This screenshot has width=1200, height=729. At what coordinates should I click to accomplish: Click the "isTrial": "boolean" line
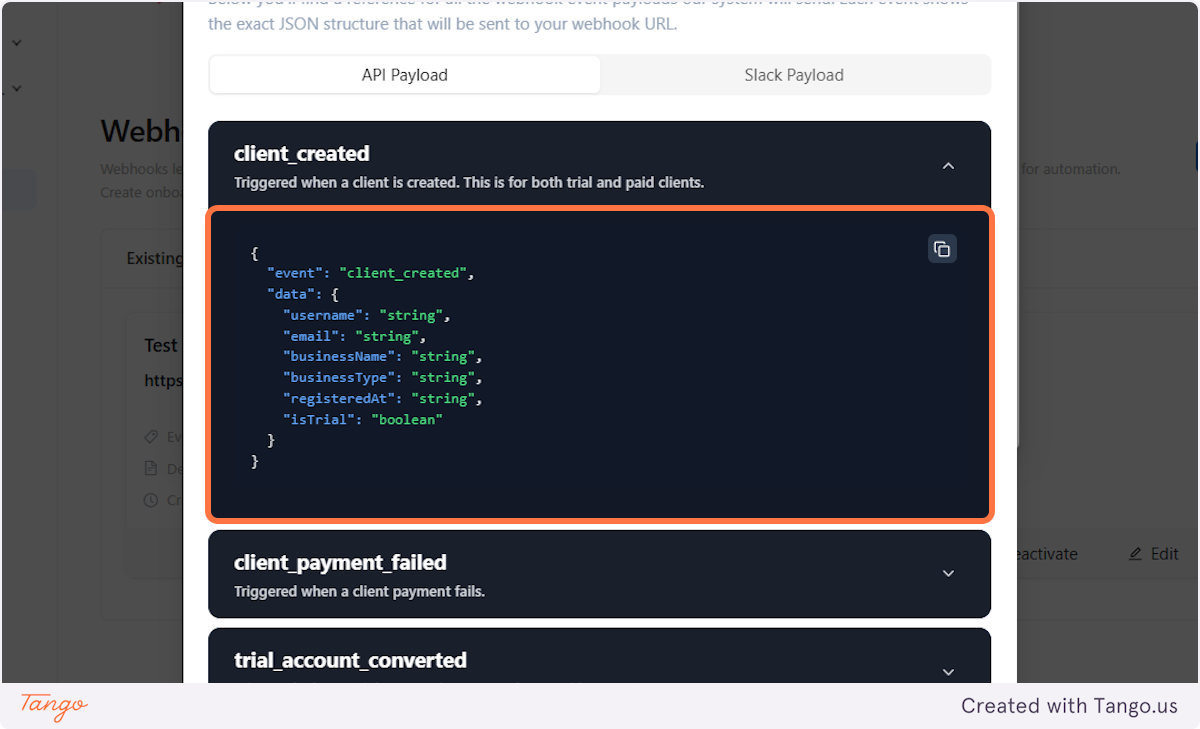click(x=363, y=420)
